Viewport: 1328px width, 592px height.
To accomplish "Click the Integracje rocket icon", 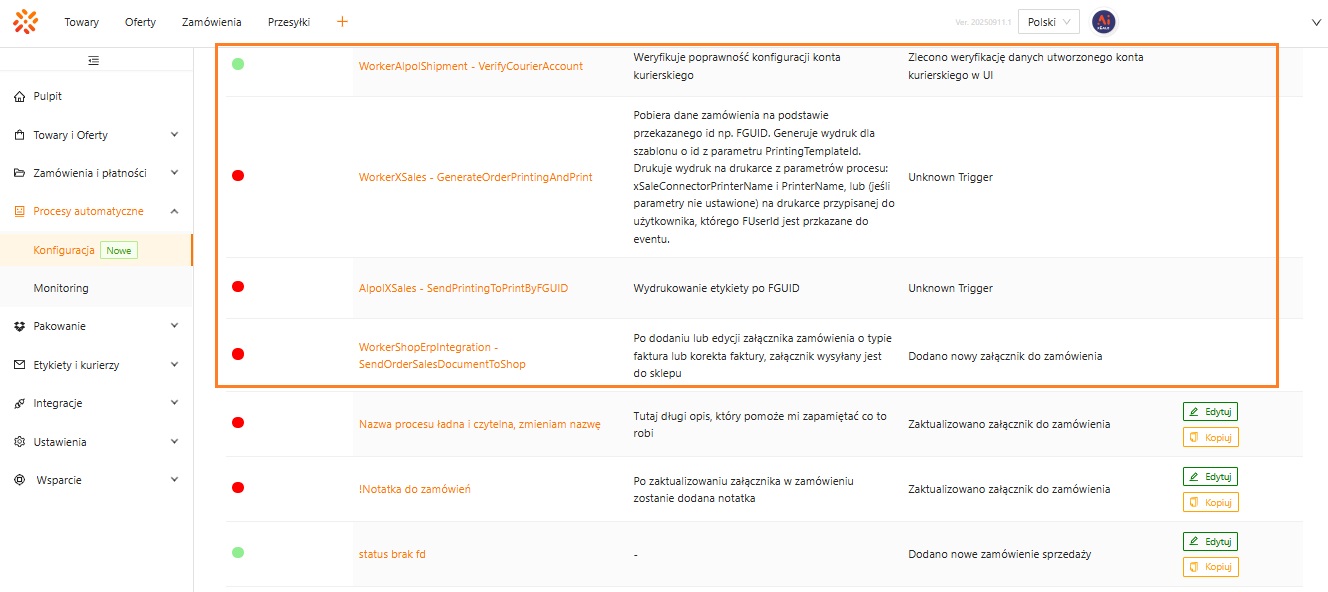I will pos(20,403).
